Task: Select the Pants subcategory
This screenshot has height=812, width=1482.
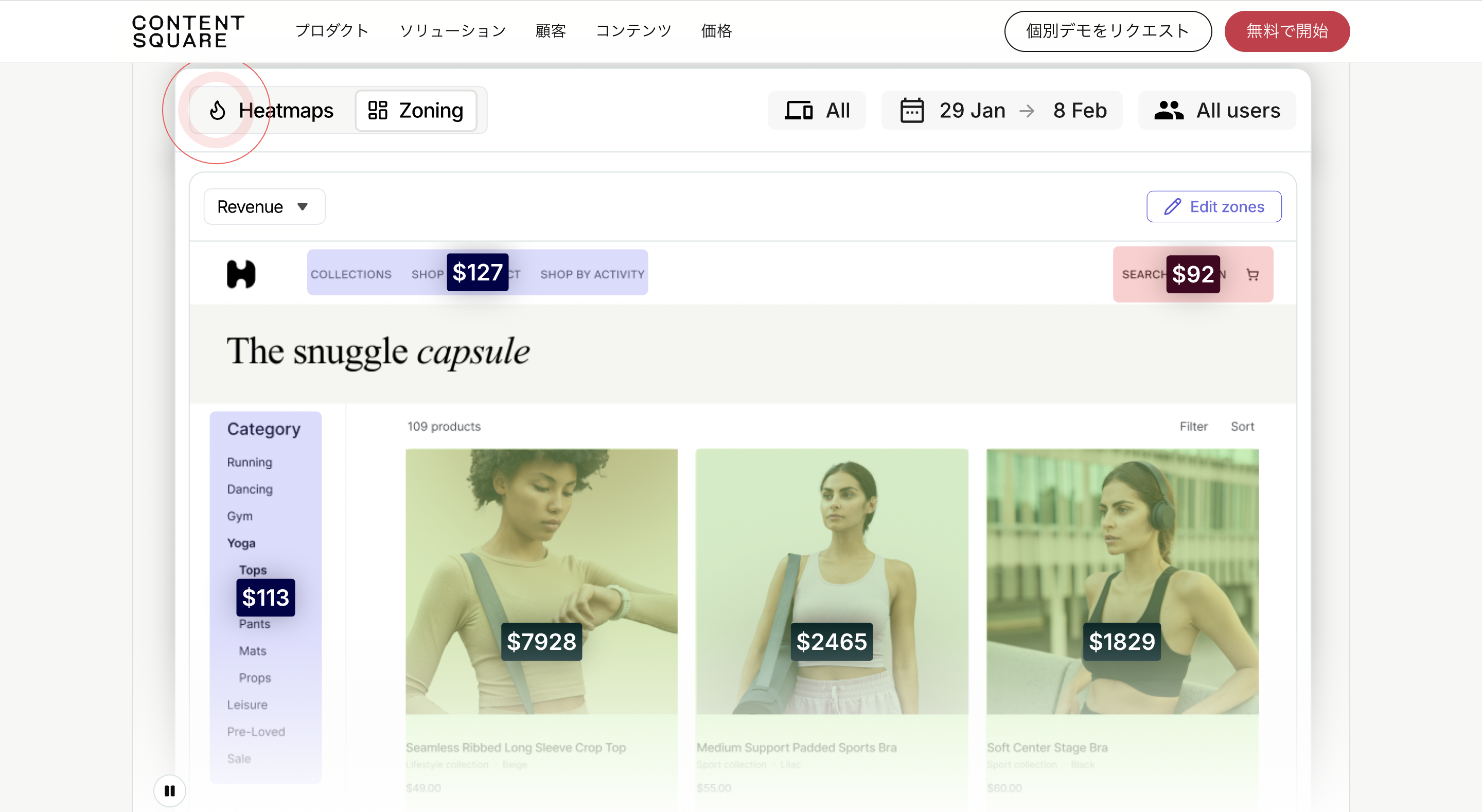Action: (x=254, y=624)
